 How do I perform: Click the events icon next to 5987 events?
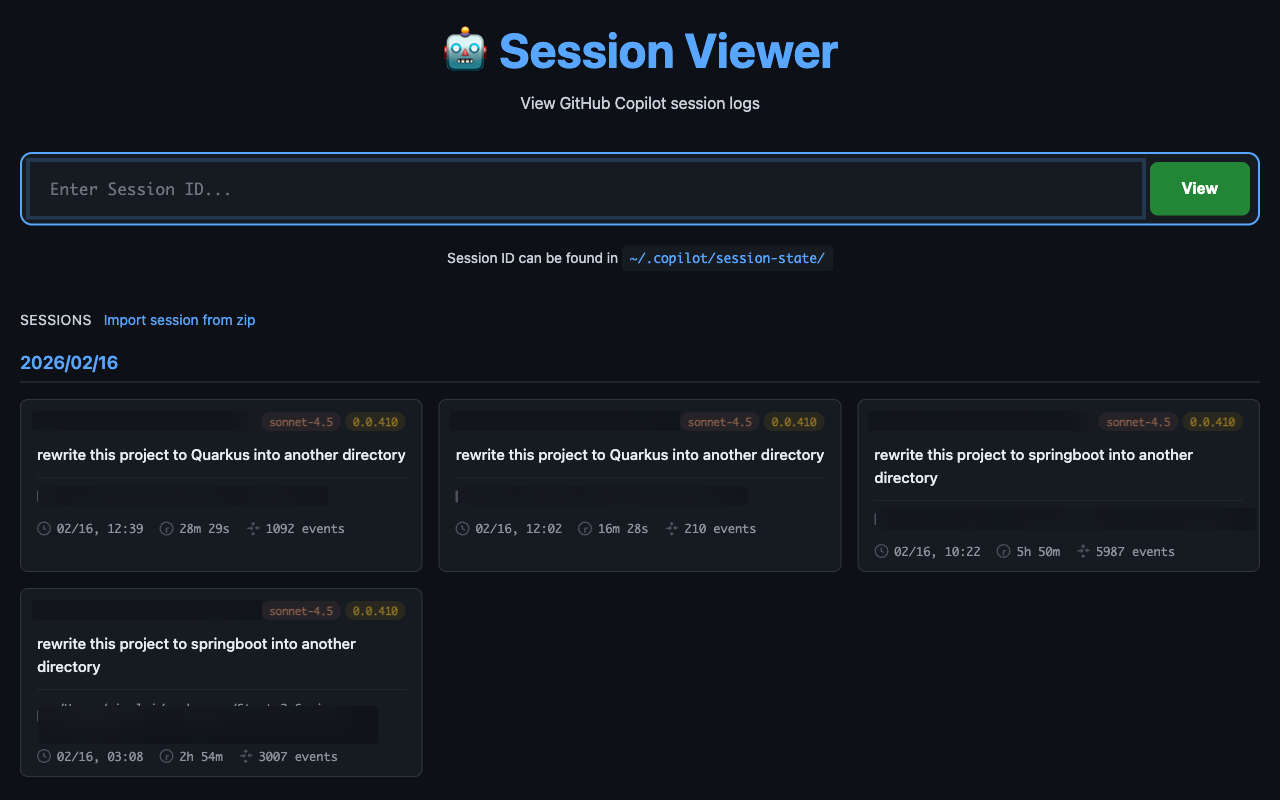[x=1083, y=551]
